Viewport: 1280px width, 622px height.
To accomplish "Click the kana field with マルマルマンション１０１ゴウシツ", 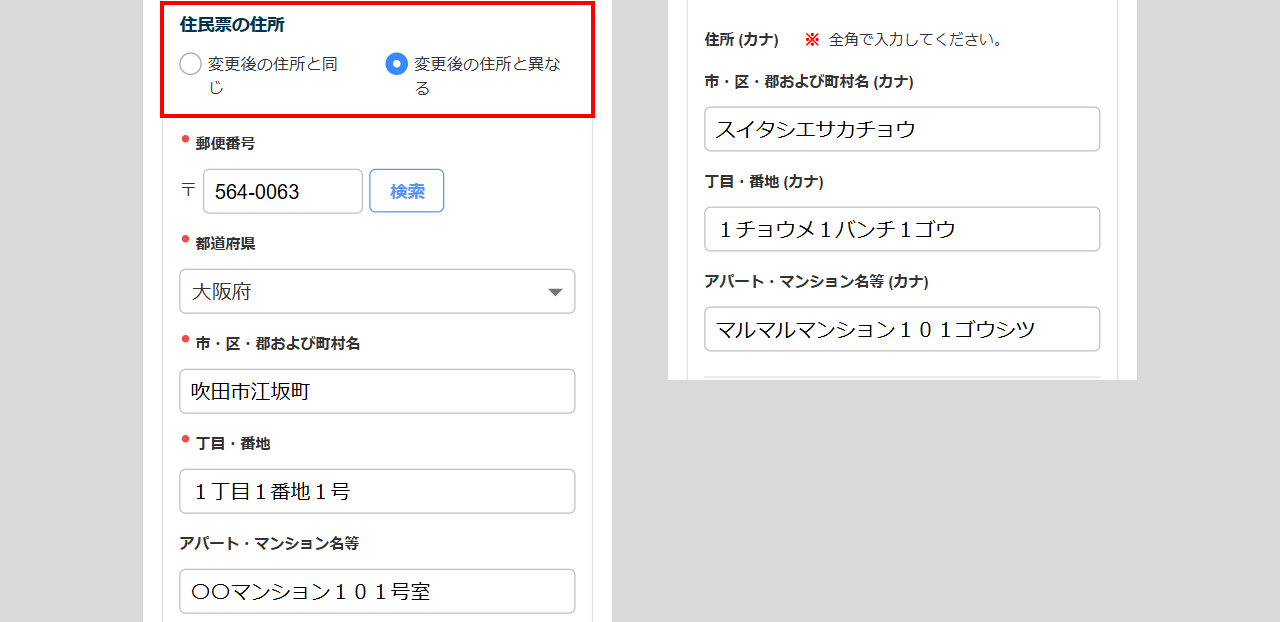I will tap(902, 329).
